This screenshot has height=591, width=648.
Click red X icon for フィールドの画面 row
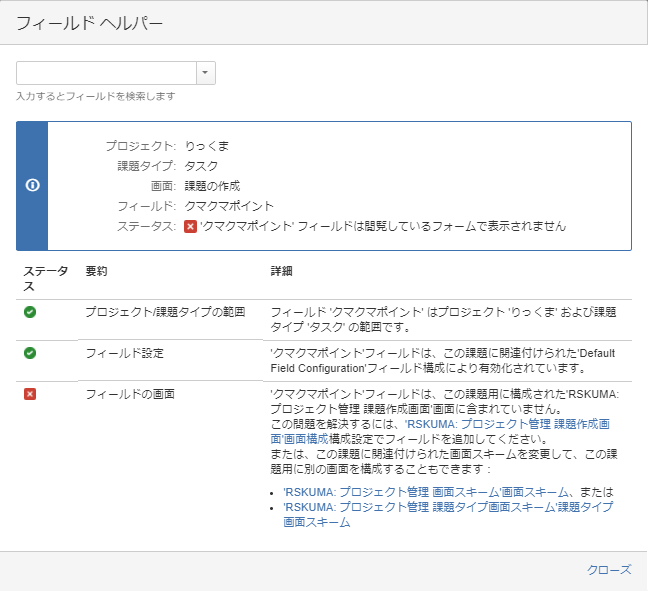click(x=30, y=394)
